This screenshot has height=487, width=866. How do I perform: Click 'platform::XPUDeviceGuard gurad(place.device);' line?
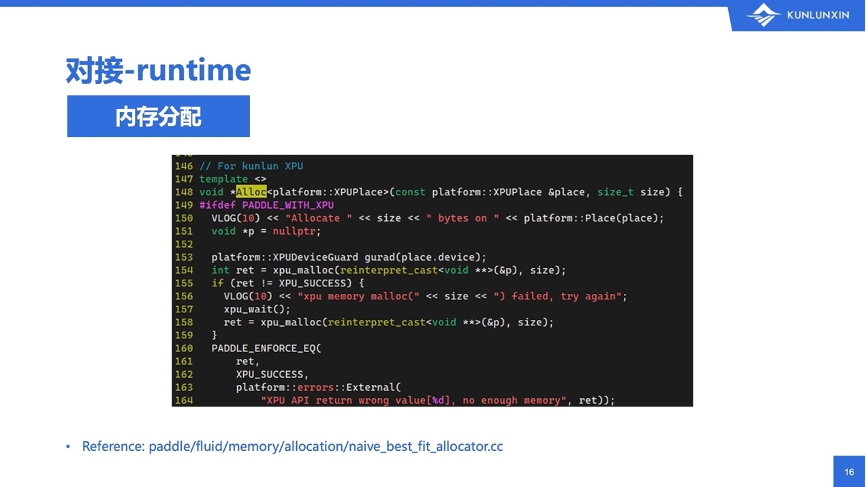coord(348,257)
